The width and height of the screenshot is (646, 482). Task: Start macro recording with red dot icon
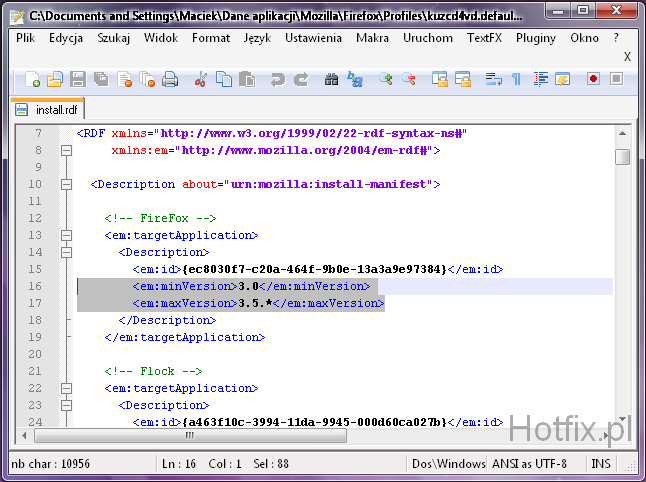pos(593,79)
